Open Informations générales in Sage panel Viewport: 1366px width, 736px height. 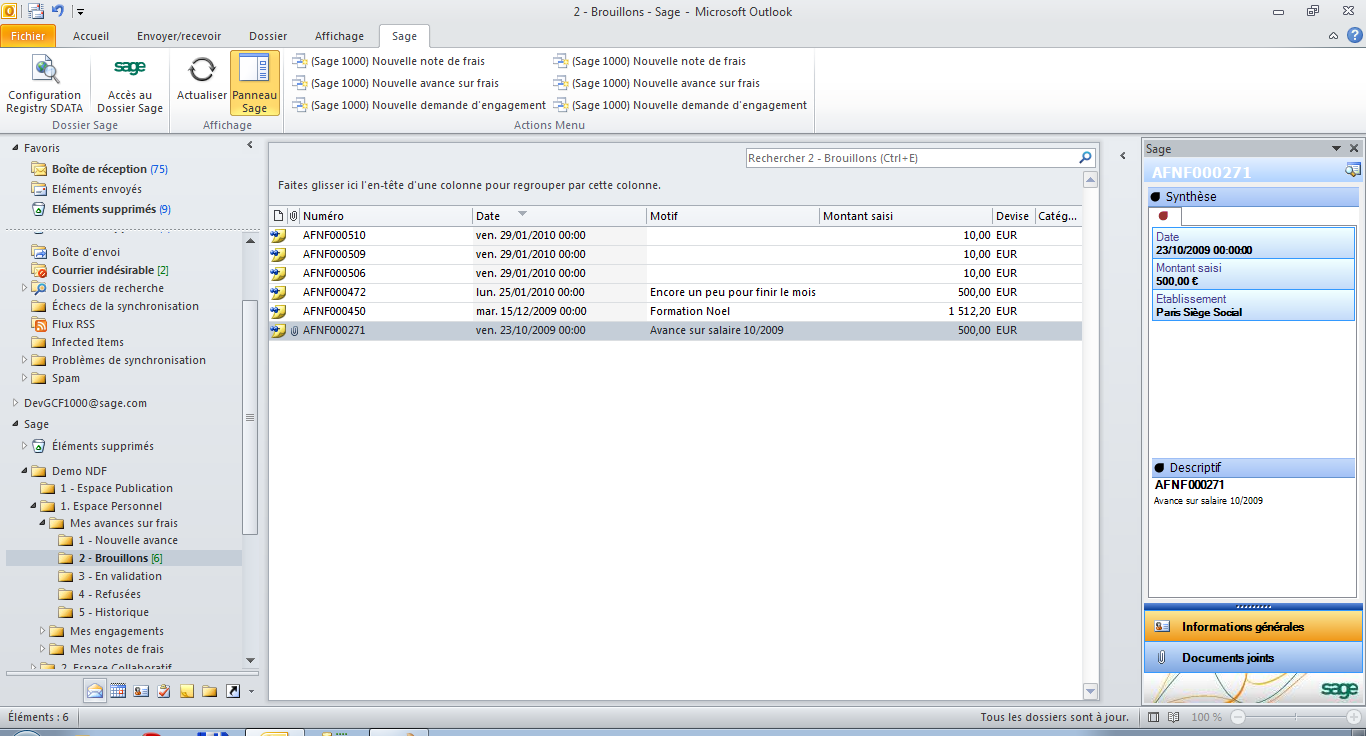point(1253,627)
